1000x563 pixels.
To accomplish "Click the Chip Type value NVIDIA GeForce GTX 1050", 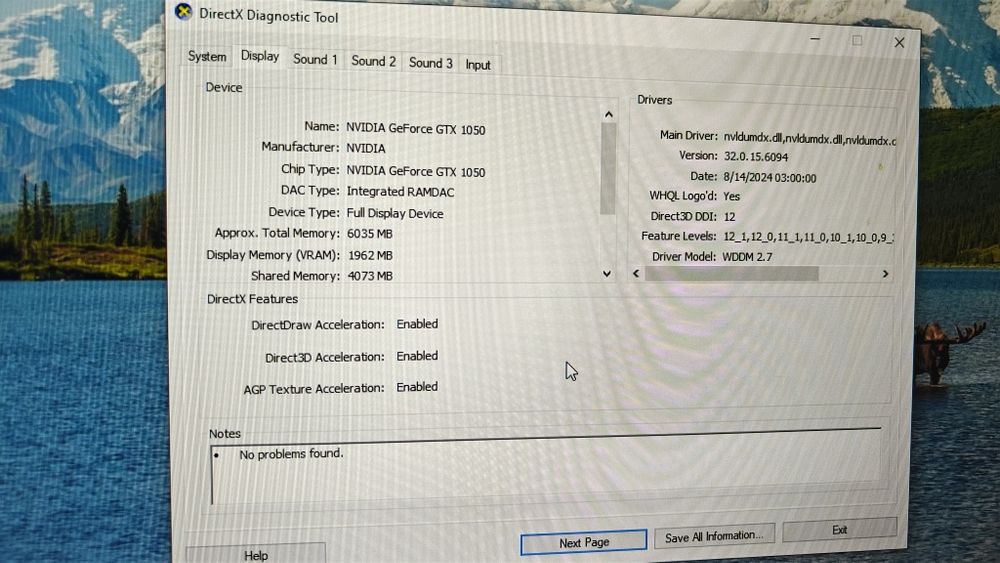I will pyautogui.click(x=416, y=171).
